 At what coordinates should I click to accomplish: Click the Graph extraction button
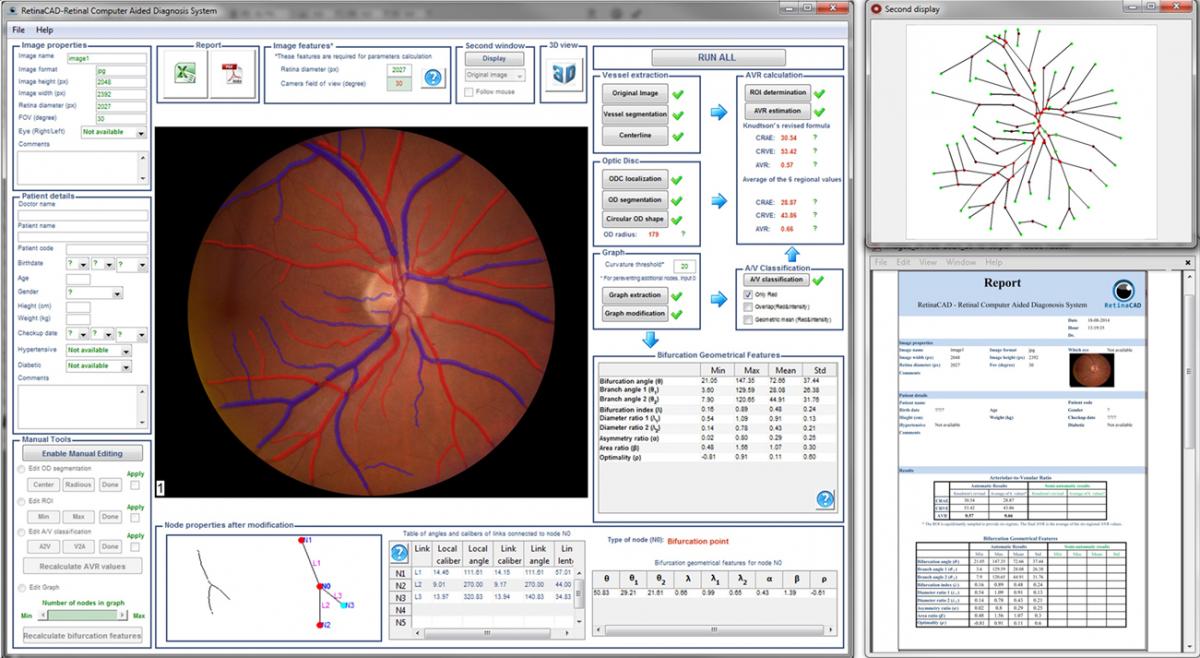tap(634, 295)
